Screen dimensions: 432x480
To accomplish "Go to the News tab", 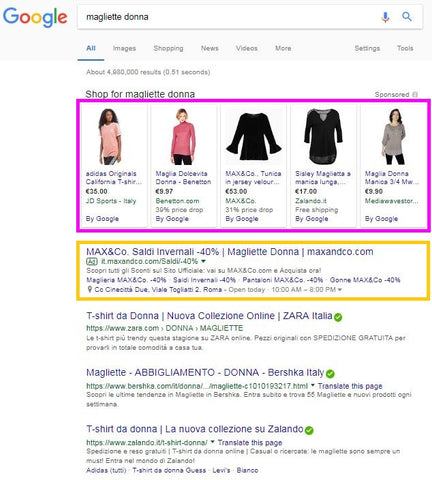I will (x=210, y=48).
